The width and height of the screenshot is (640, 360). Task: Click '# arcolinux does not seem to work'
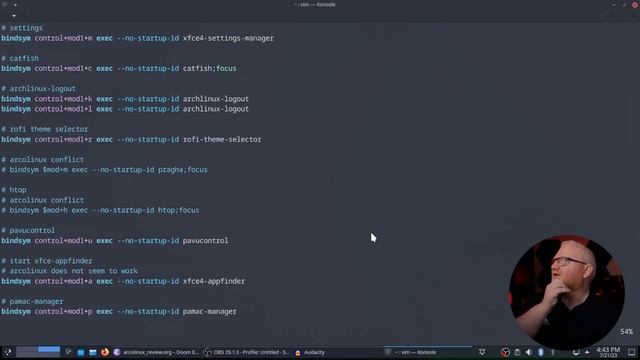[69, 271]
